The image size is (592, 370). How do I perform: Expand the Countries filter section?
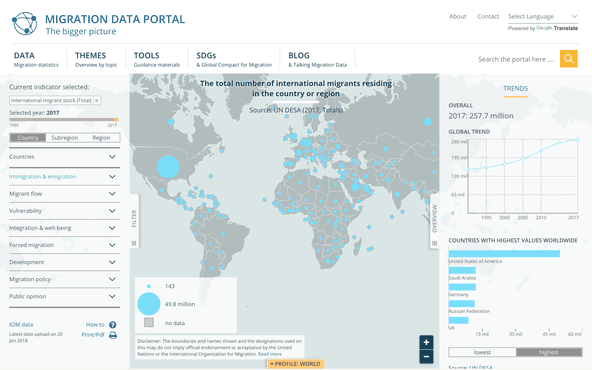click(x=65, y=157)
